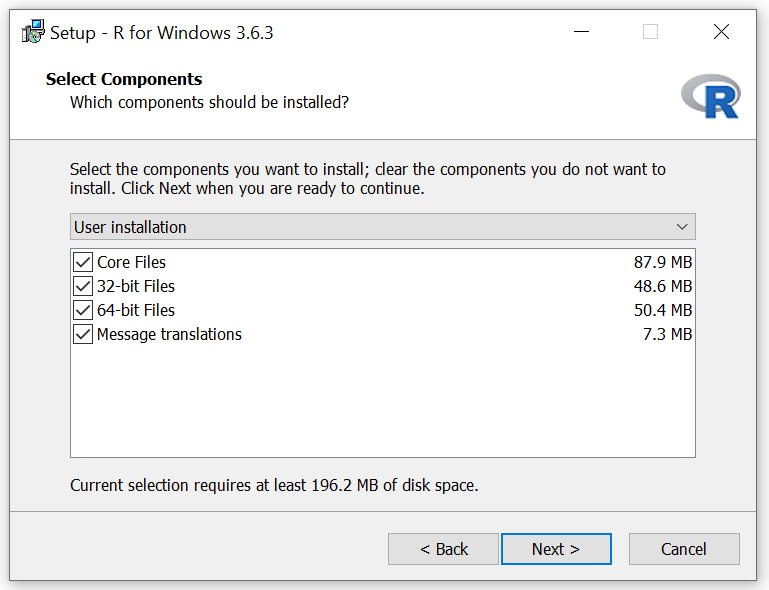The image size is (769, 590).
Task: Click the setup installer icon in title bar
Action: (x=33, y=32)
